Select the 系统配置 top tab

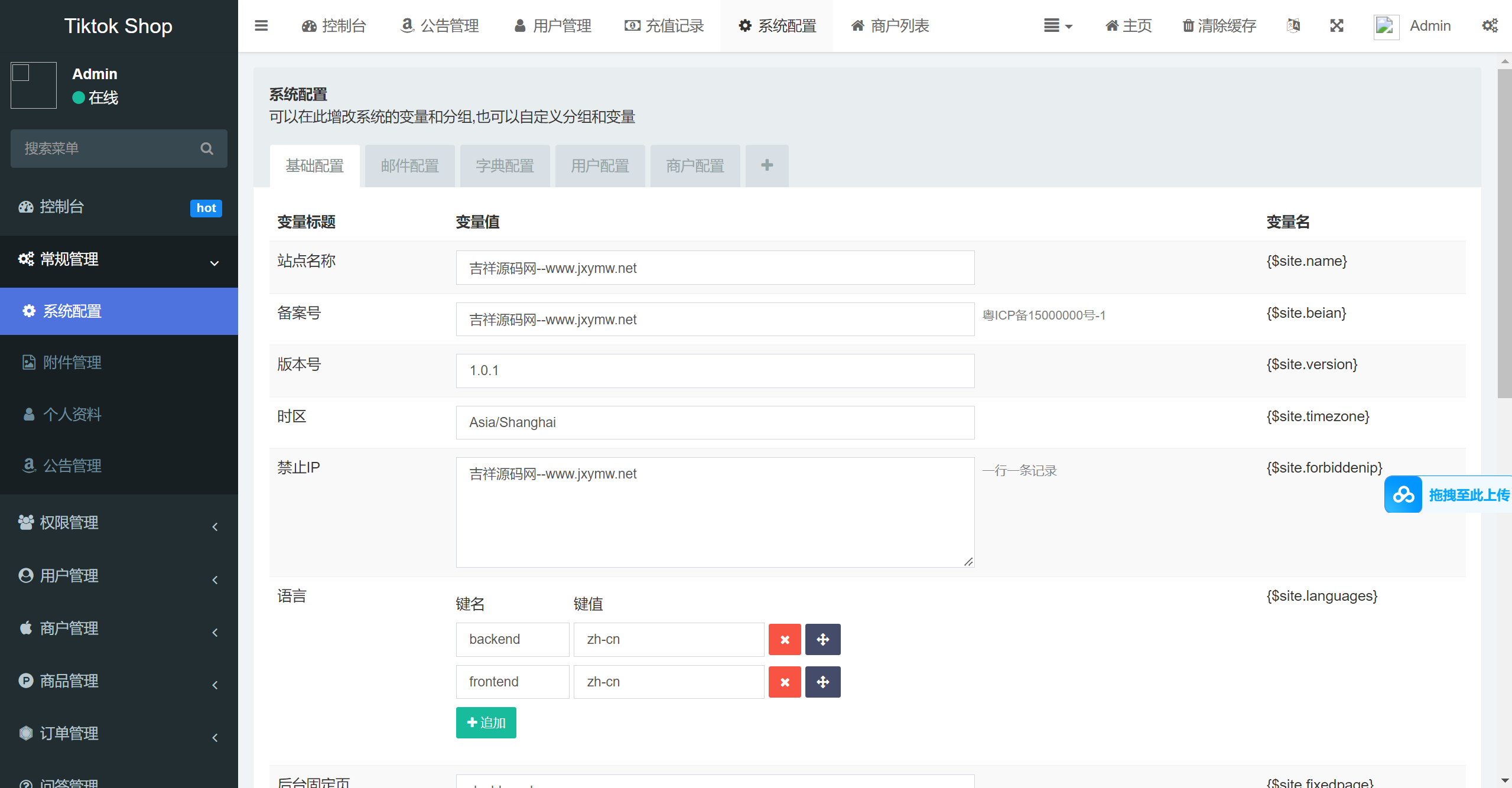[777, 25]
